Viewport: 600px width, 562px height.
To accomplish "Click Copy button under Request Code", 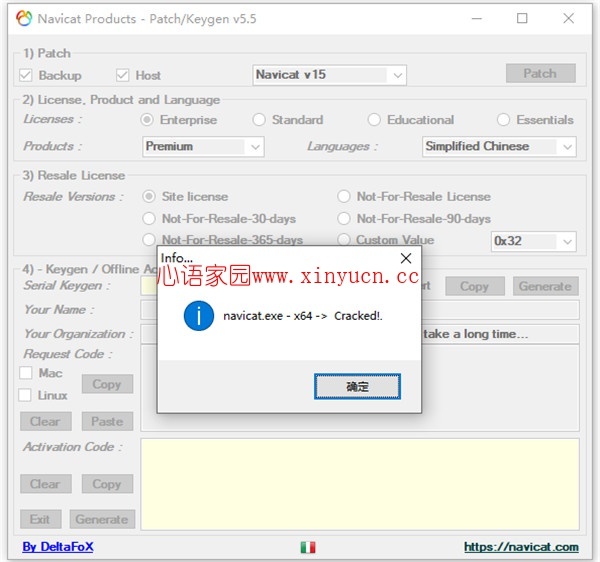I will pos(107,384).
